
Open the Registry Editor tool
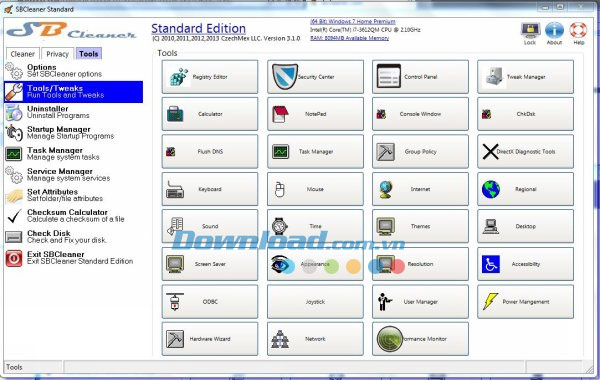pos(210,77)
